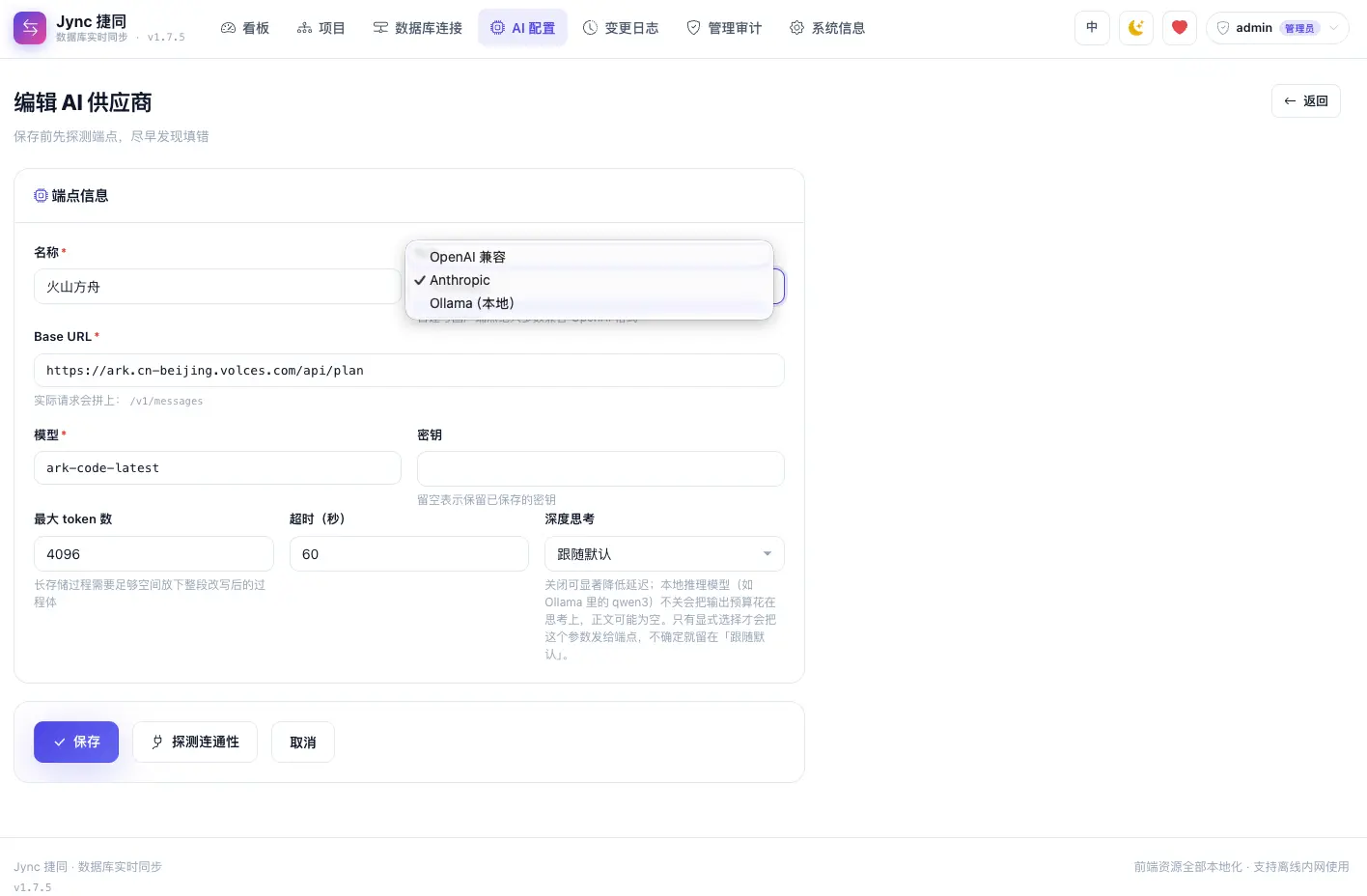Click the 取消 button
Viewport: 1367px width, 896px height.
point(303,742)
